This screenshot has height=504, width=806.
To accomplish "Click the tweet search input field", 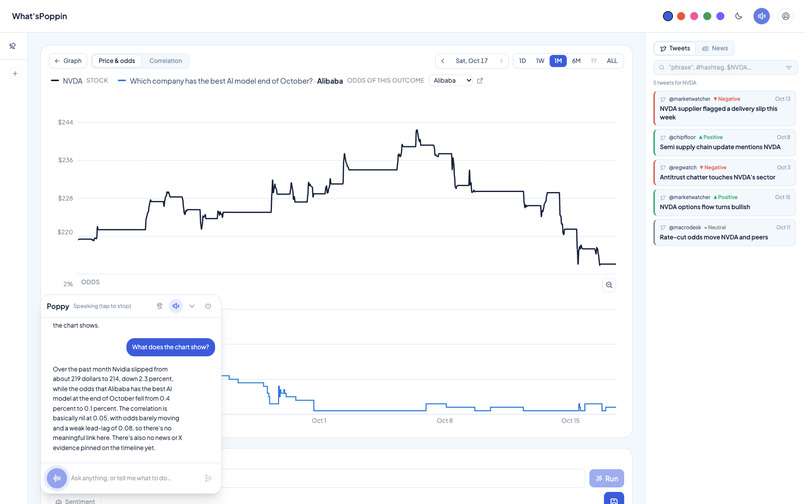I will click(724, 67).
